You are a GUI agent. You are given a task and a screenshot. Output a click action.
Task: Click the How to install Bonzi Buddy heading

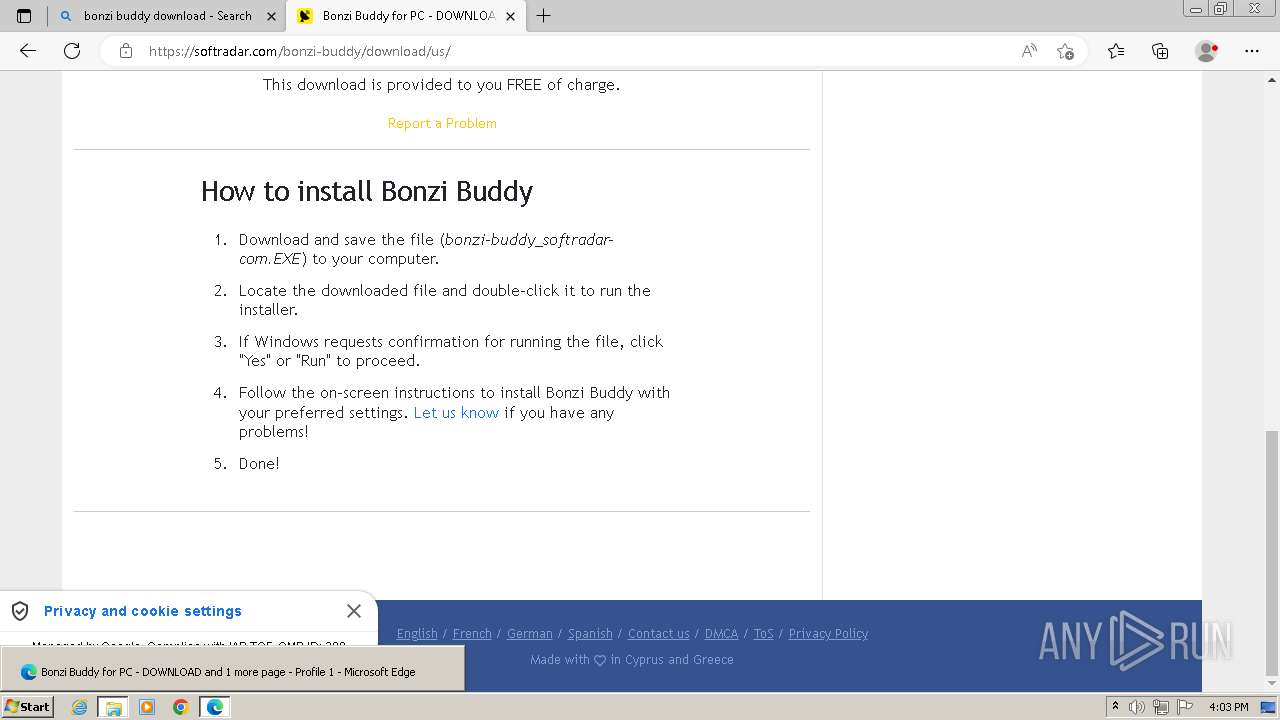pyautogui.click(x=367, y=191)
